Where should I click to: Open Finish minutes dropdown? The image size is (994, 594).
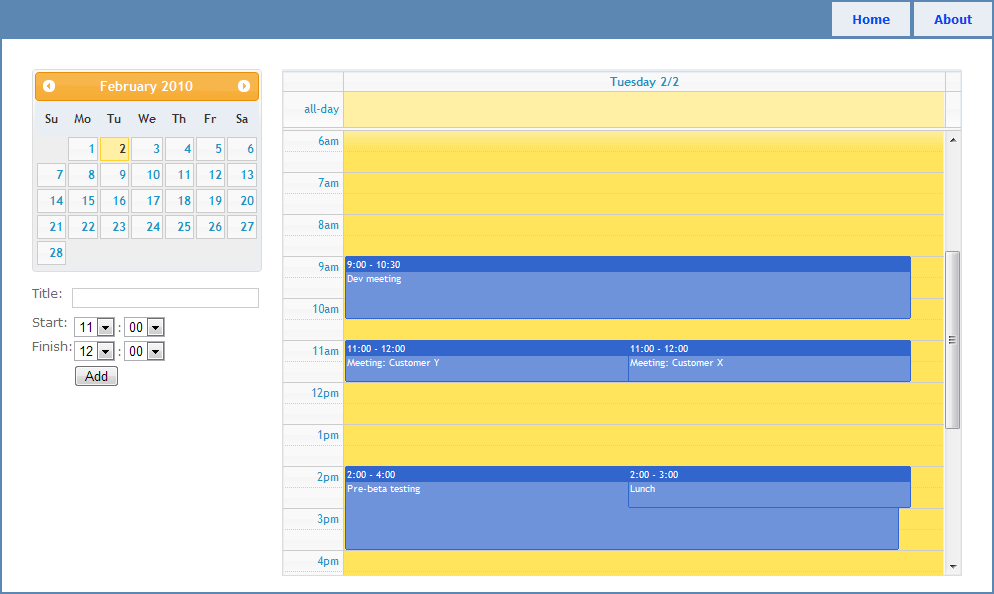tap(144, 351)
